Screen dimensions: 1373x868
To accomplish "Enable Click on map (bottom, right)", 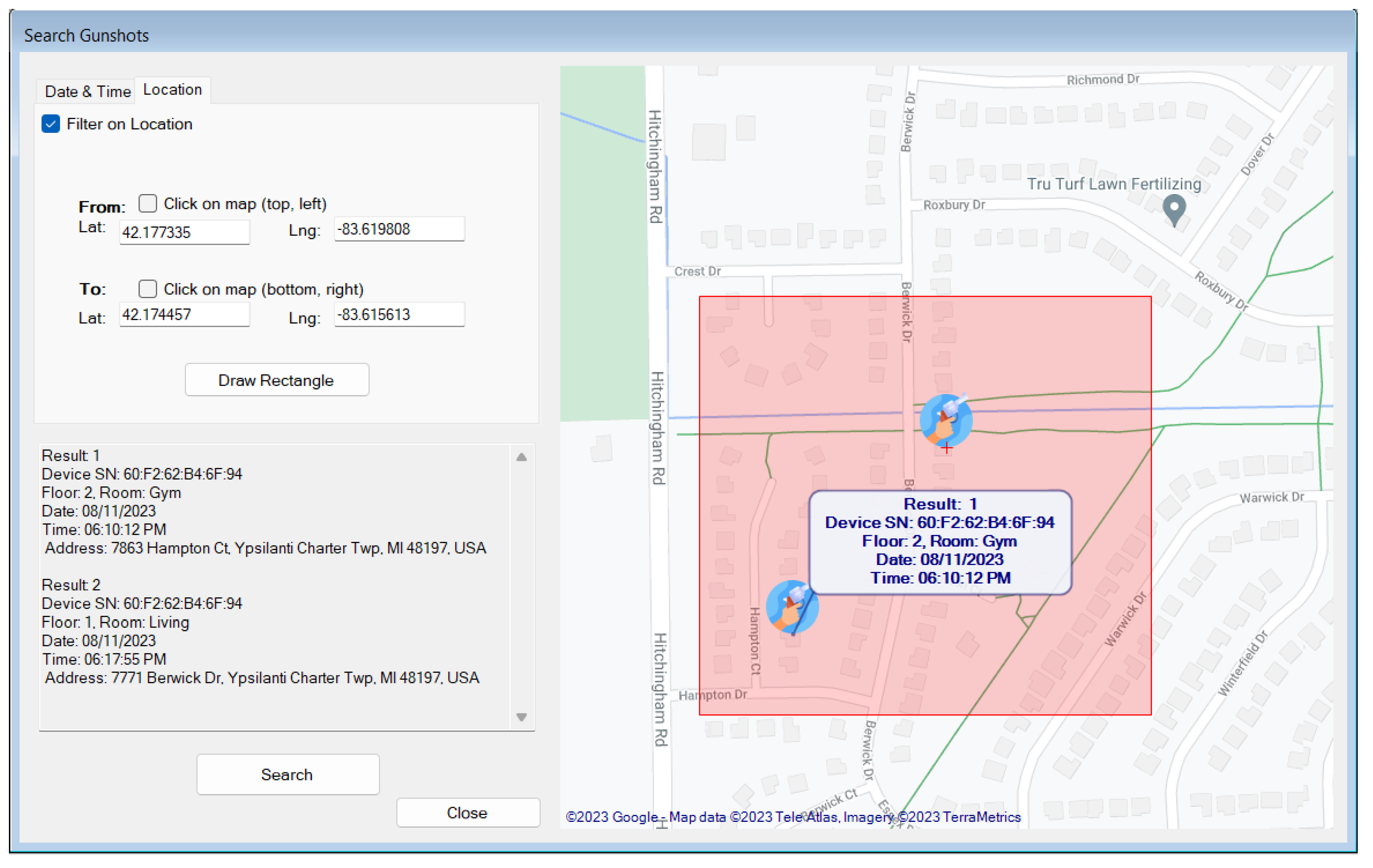I will [148, 289].
